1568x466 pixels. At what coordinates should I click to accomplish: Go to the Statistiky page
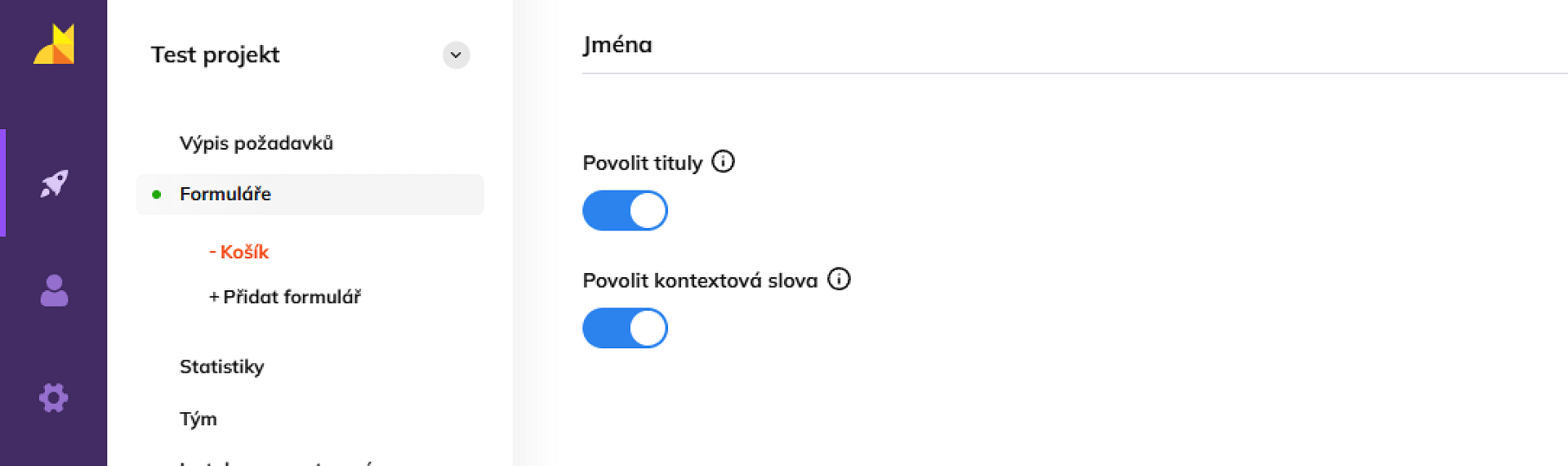coord(222,366)
